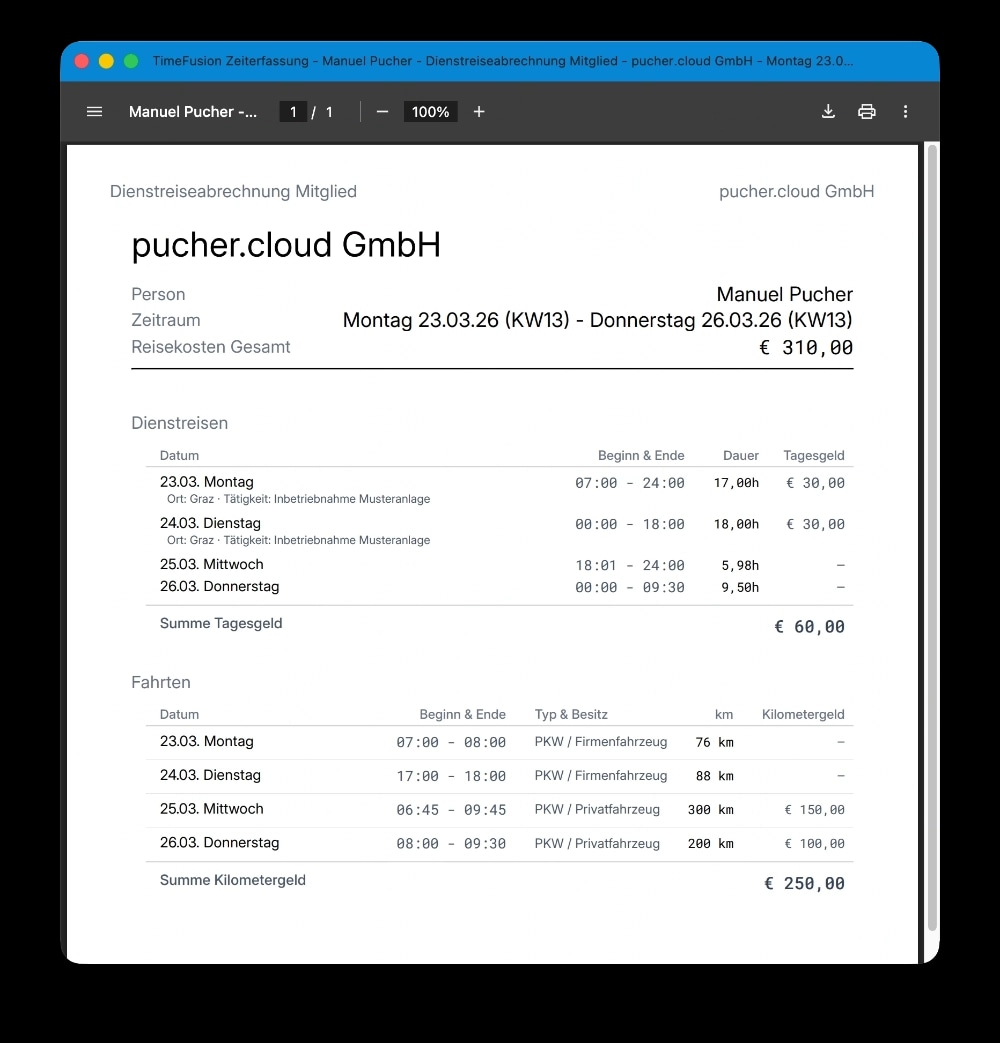Click '26.03. Donnerstag' in the Dienstreisen table
This screenshot has width=1000, height=1043.
pyautogui.click(x=220, y=587)
